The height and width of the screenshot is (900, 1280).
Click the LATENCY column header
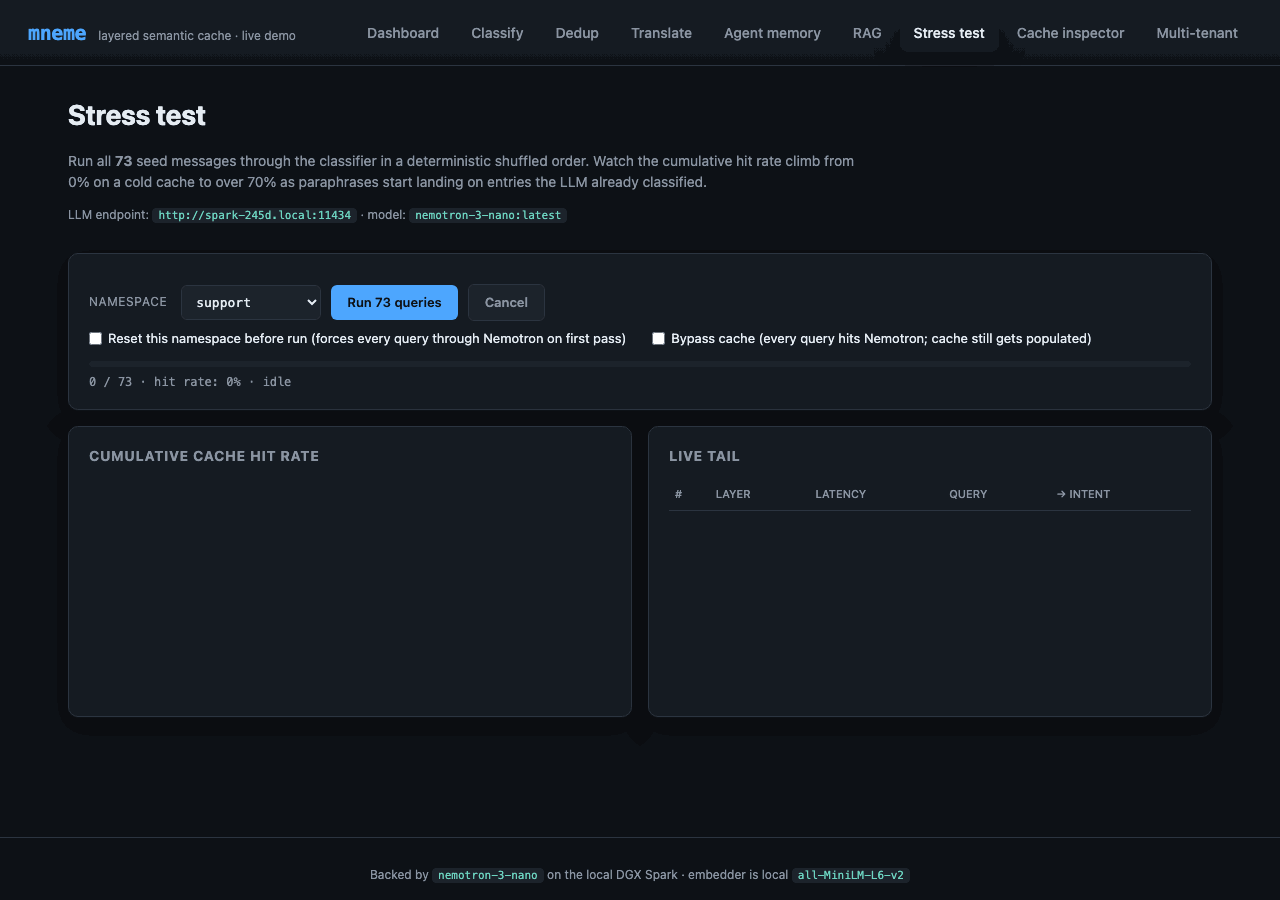pos(841,494)
